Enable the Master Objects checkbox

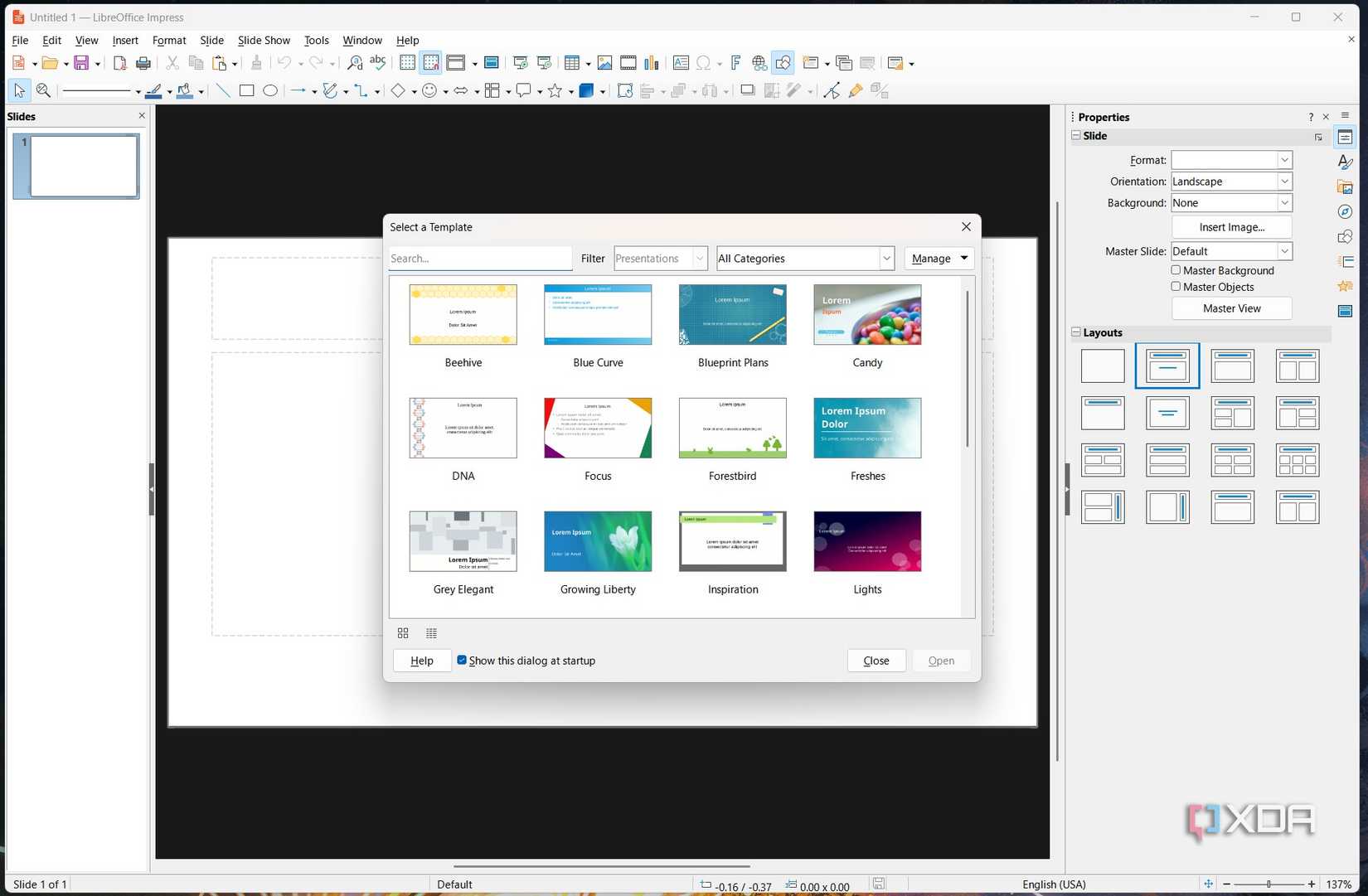[x=1176, y=287]
